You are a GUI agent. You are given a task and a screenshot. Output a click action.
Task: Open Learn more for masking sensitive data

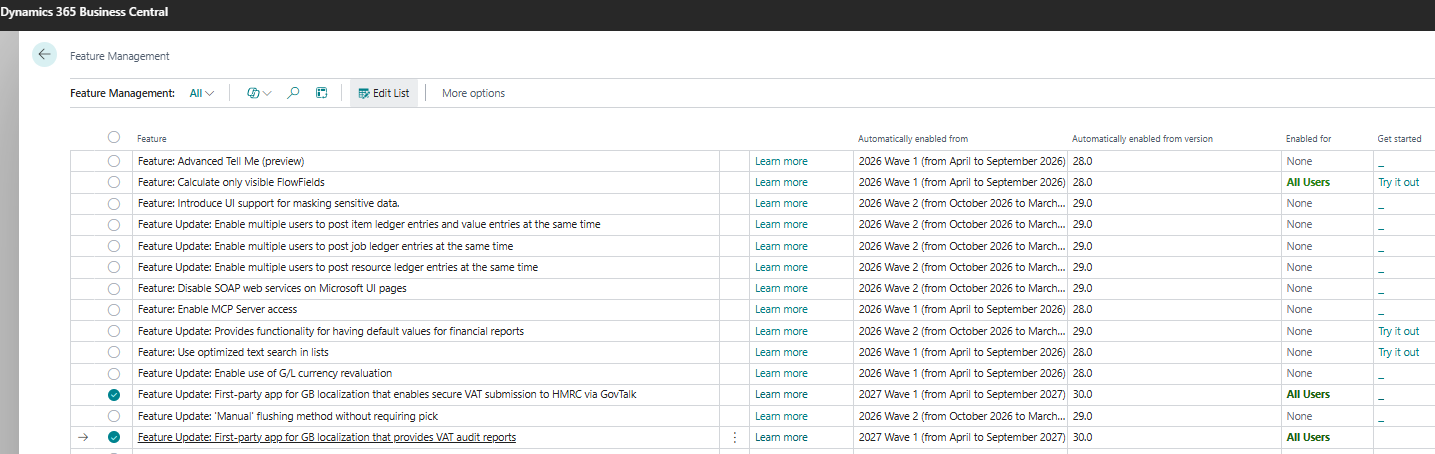click(781, 203)
